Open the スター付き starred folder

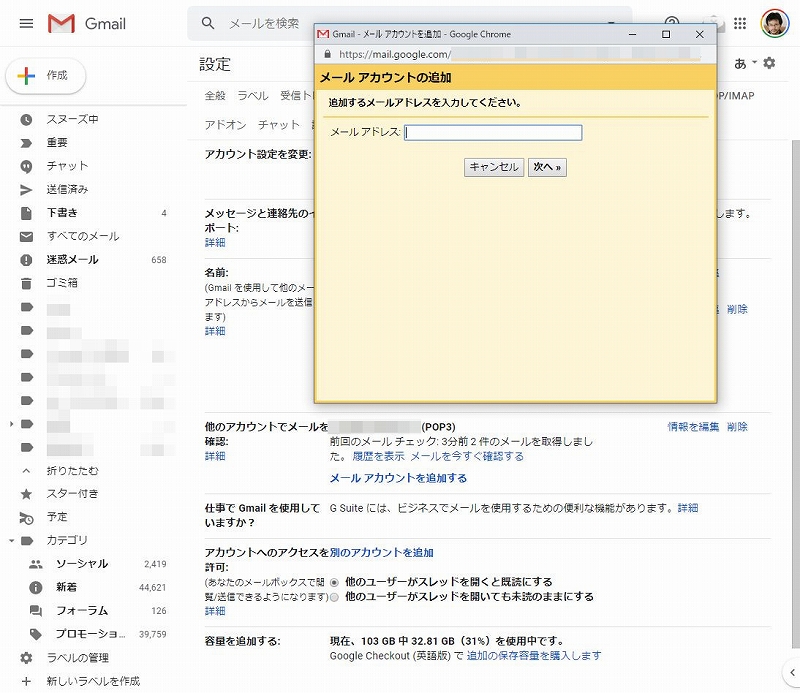(x=72, y=493)
